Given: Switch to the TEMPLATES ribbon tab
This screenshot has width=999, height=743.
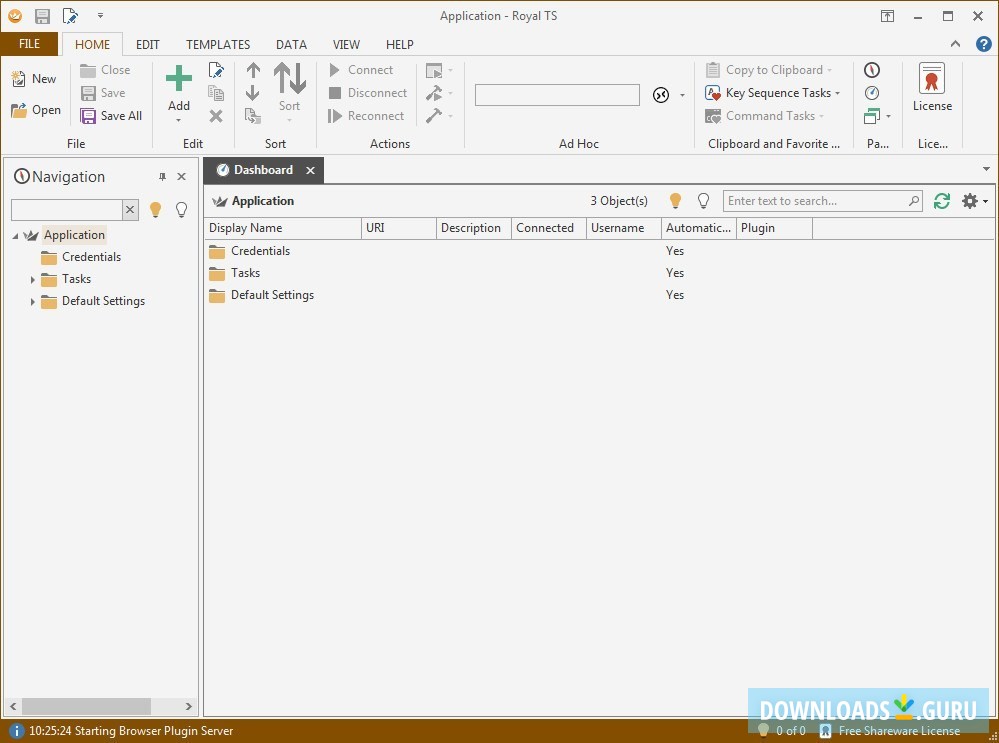Looking at the screenshot, I should click(218, 44).
